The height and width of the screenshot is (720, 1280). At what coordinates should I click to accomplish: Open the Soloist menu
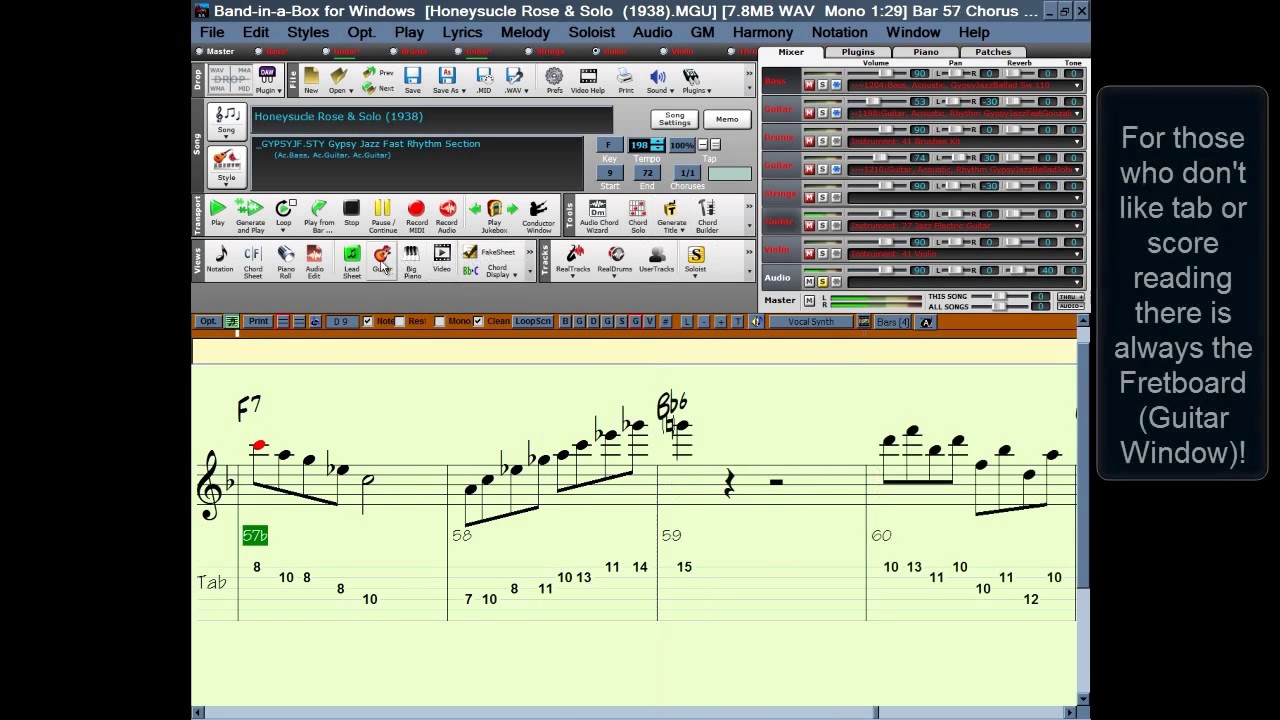pos(591,32)
